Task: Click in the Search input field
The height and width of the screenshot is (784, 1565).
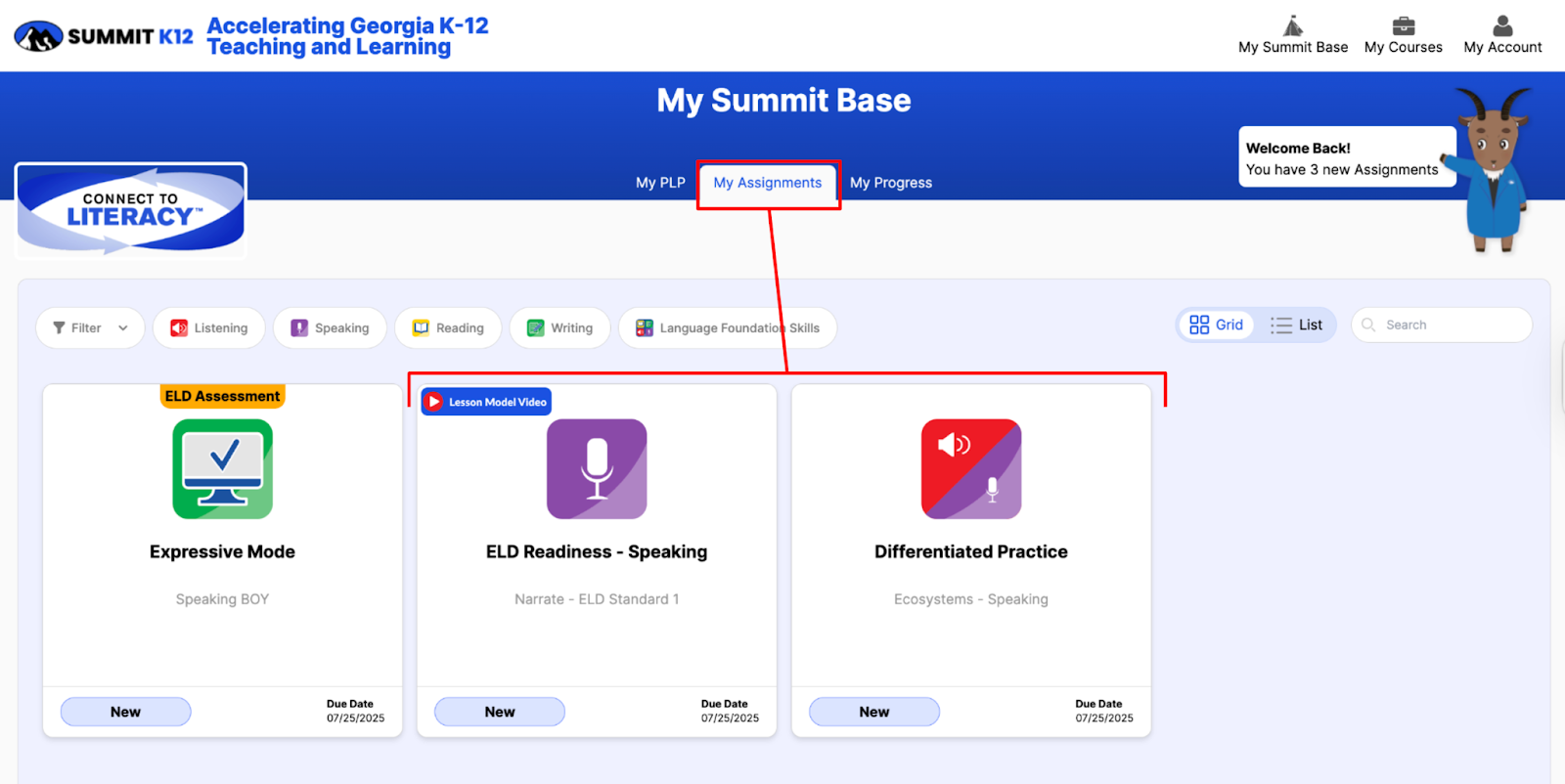Action: [x=1442, y=325]
